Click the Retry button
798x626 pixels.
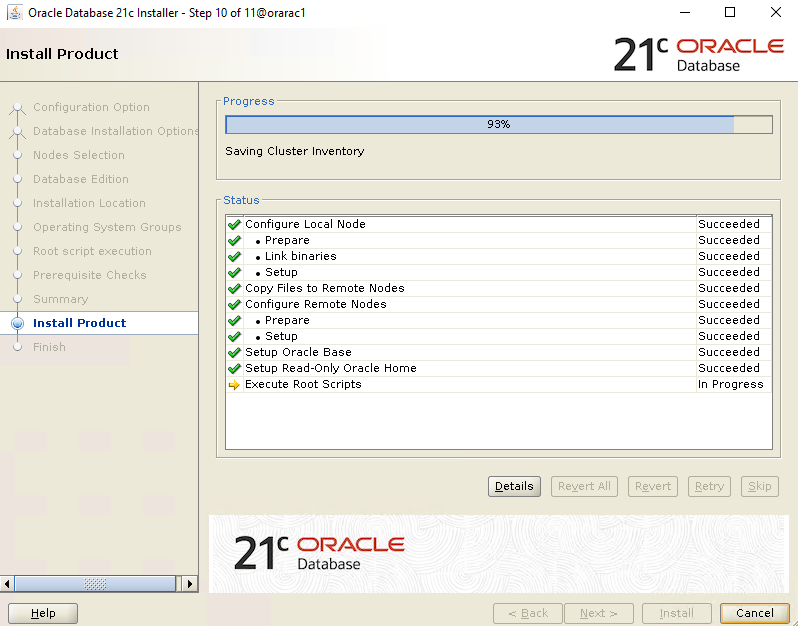[709, 486]
